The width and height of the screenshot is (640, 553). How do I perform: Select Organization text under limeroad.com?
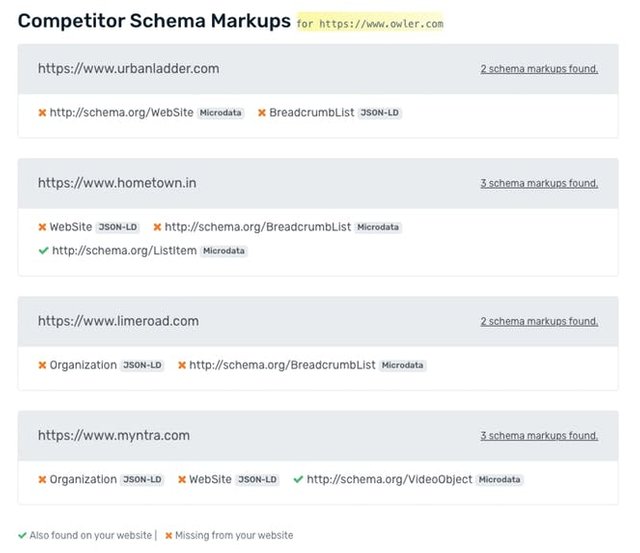(x=83, y=365)
